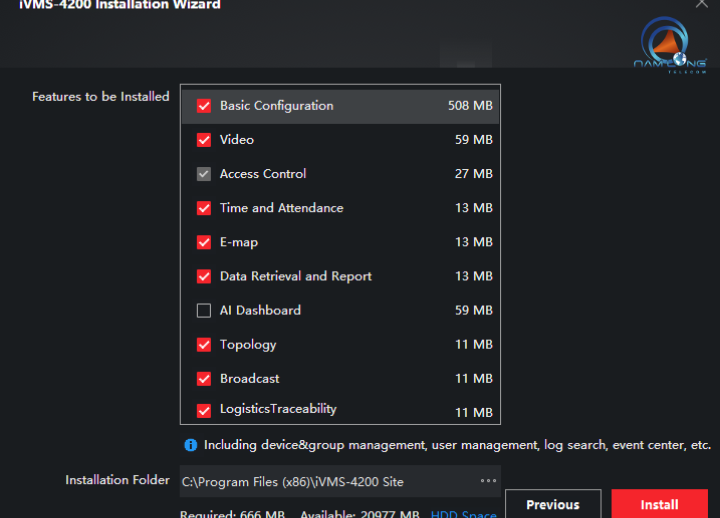Uncheck the Basic Configuration checkbox
The width and height of the screenshot is (720, 518).
click(x=204, y=106)
